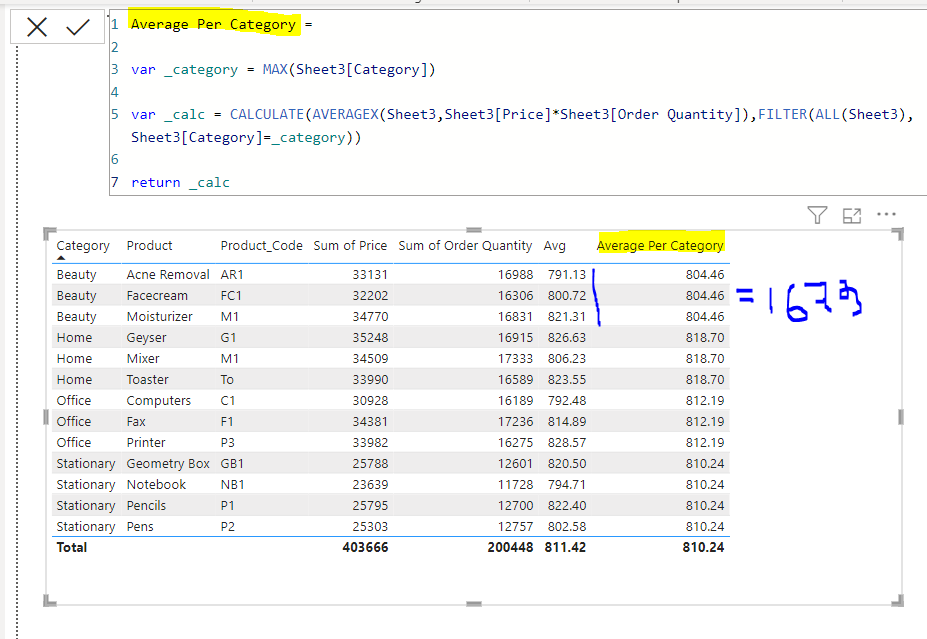Select the 'Geometry Box' product cell
927x639 pixels.
(x=168, y=463)
